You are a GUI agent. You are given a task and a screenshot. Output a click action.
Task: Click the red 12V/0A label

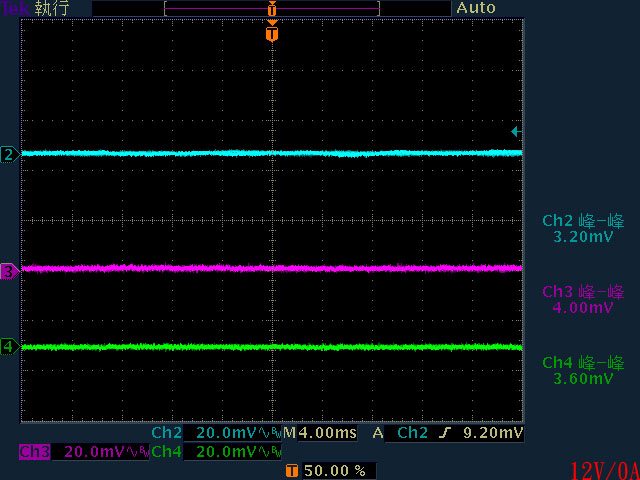[604, 470]
